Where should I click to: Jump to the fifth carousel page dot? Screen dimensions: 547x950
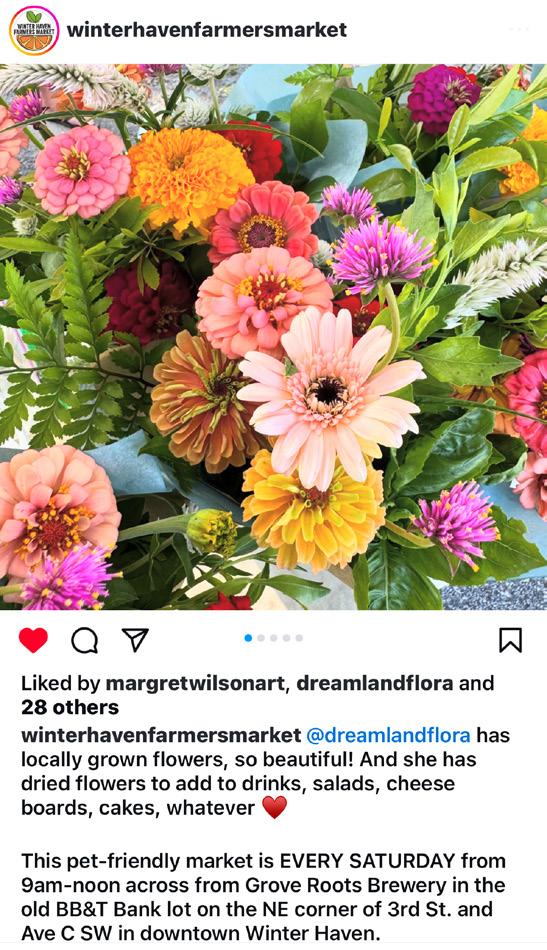click(x=299, y=637)
